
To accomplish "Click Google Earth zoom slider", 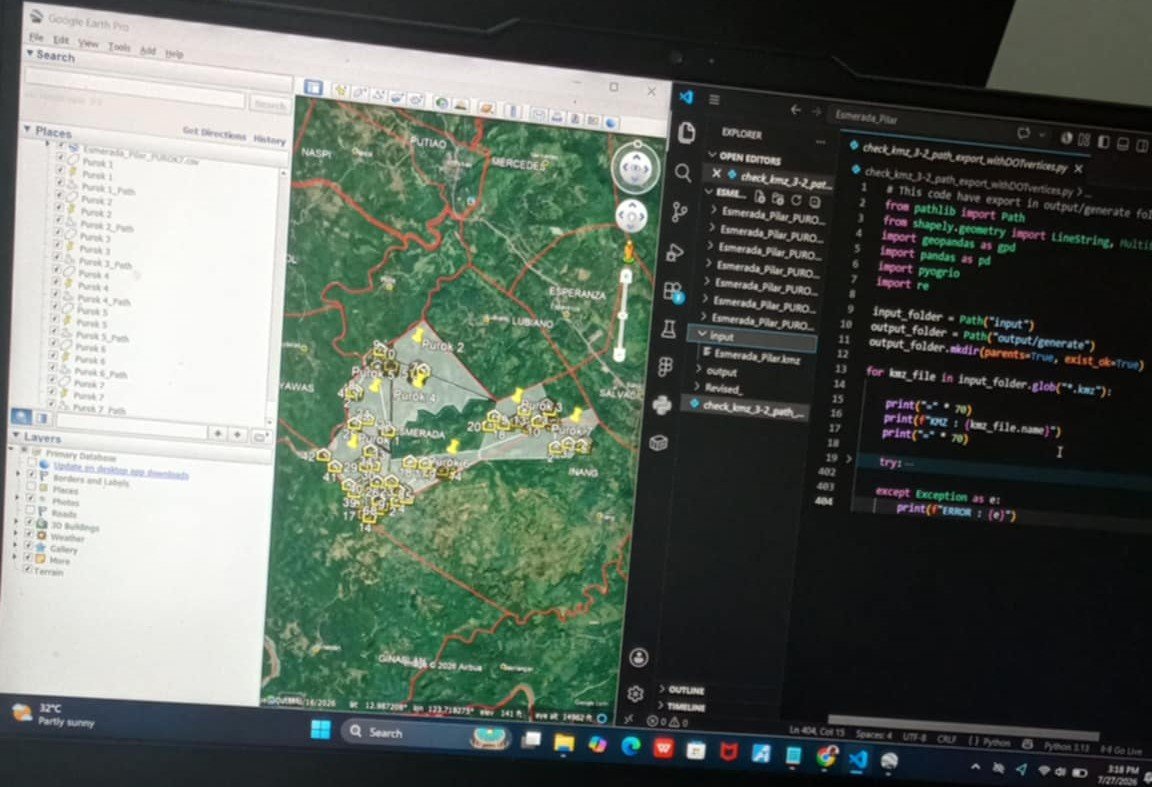I will [x=624, y=316].
